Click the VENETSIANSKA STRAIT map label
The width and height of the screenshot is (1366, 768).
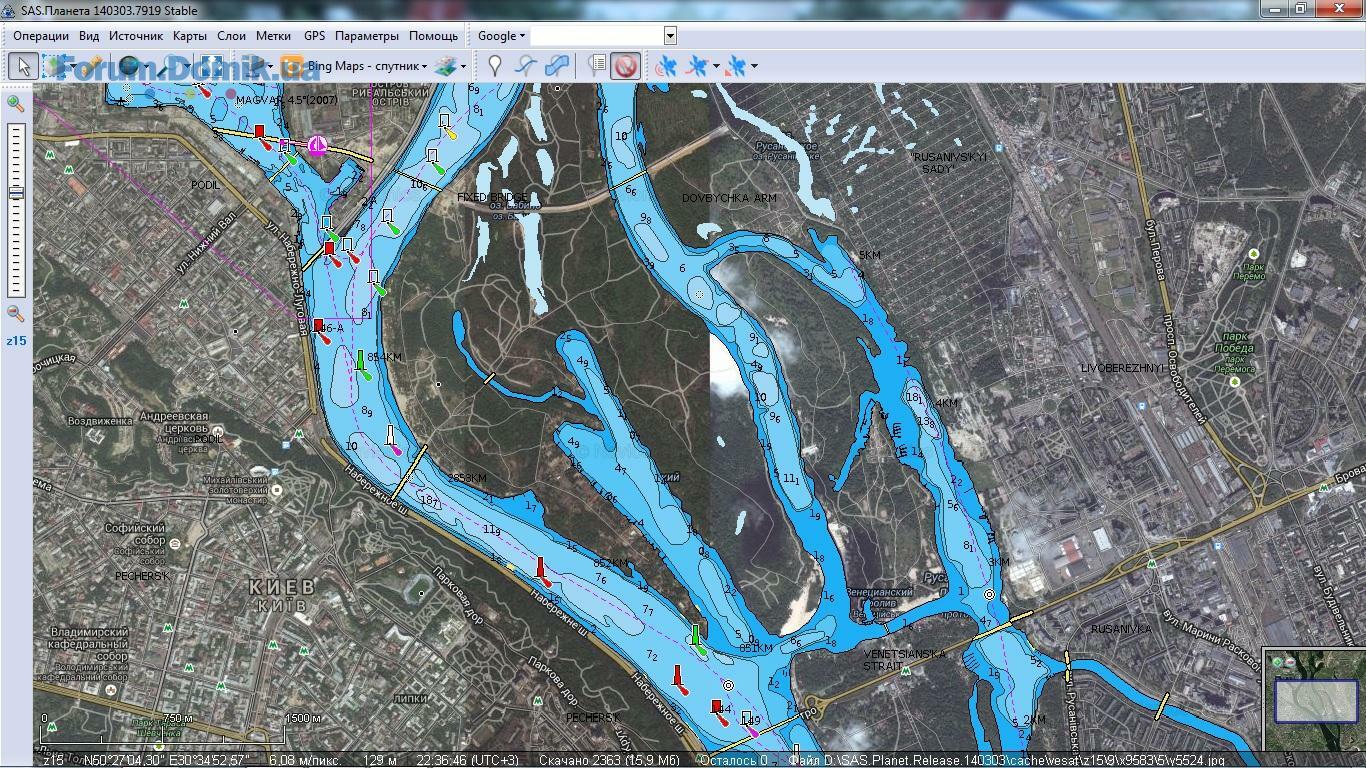tap(905, 660)
